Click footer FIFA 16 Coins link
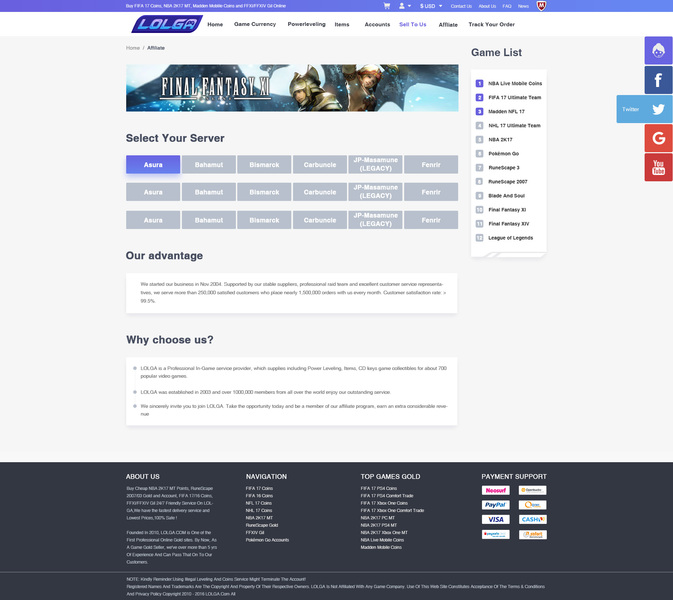 pos(259,496)
